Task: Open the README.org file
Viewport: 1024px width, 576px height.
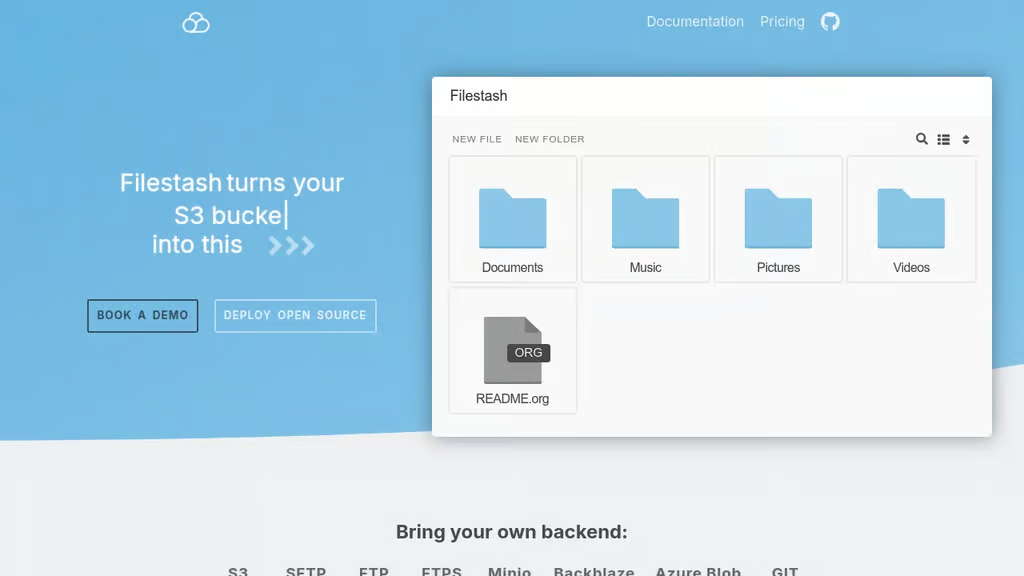Action: pyautogui.click(x=513, y=351)
